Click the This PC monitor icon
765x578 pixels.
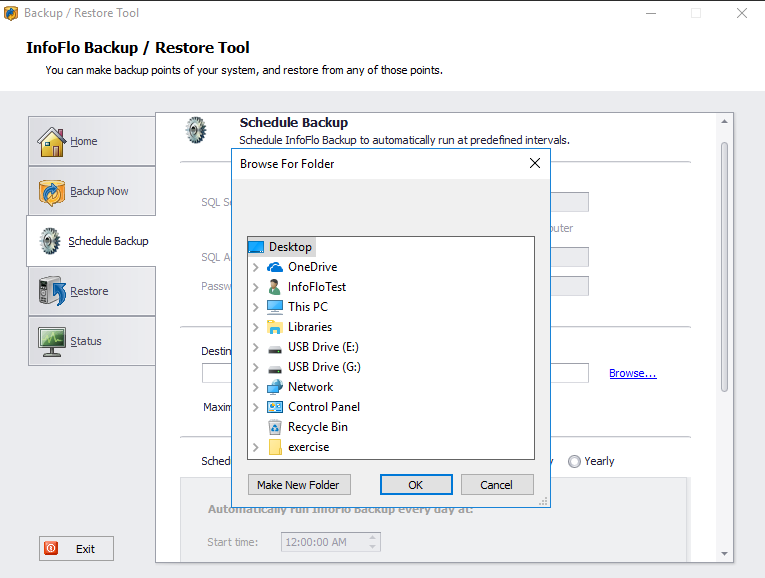tap(275, 307)
